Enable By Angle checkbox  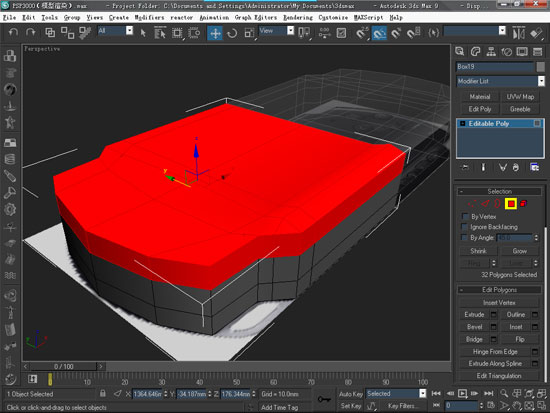[465, 238]
